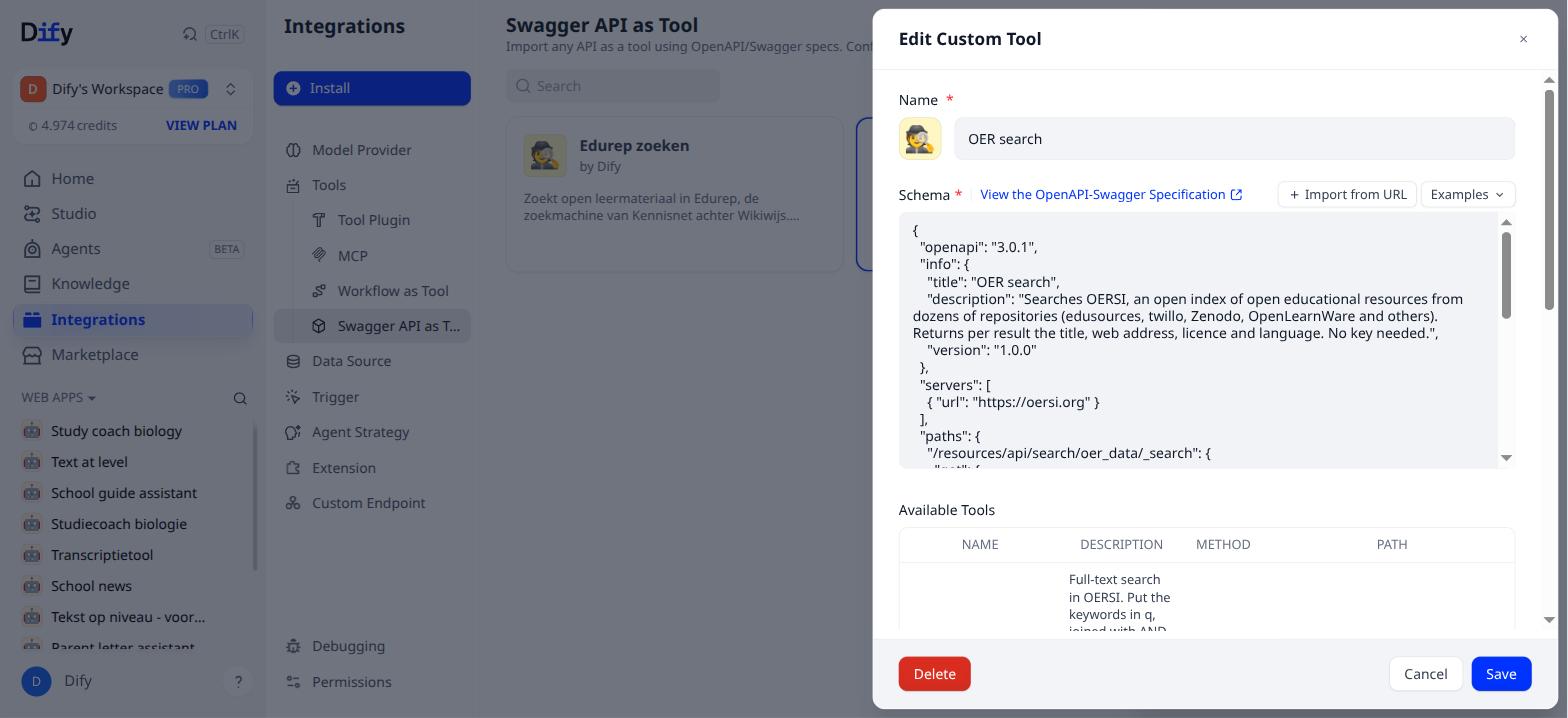Select Swagger API as Tool item
Image resolution: width=1568 pixels, height=718 pixels.
coord(372,326)
